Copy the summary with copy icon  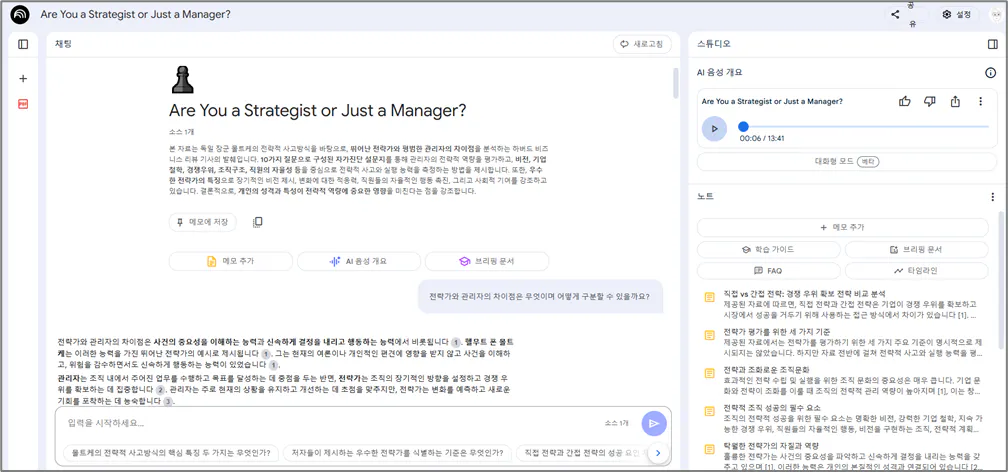(x=258, y=222)
